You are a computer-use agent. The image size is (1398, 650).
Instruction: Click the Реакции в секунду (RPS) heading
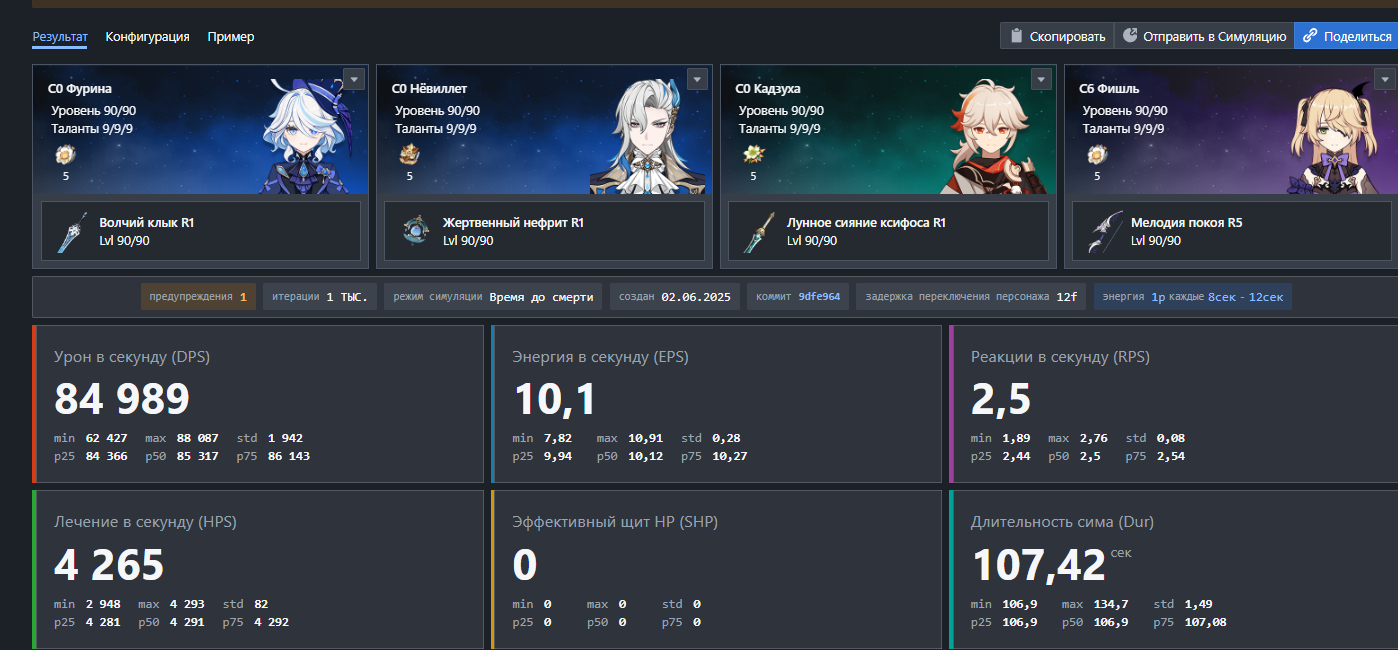coord(1060,357)
